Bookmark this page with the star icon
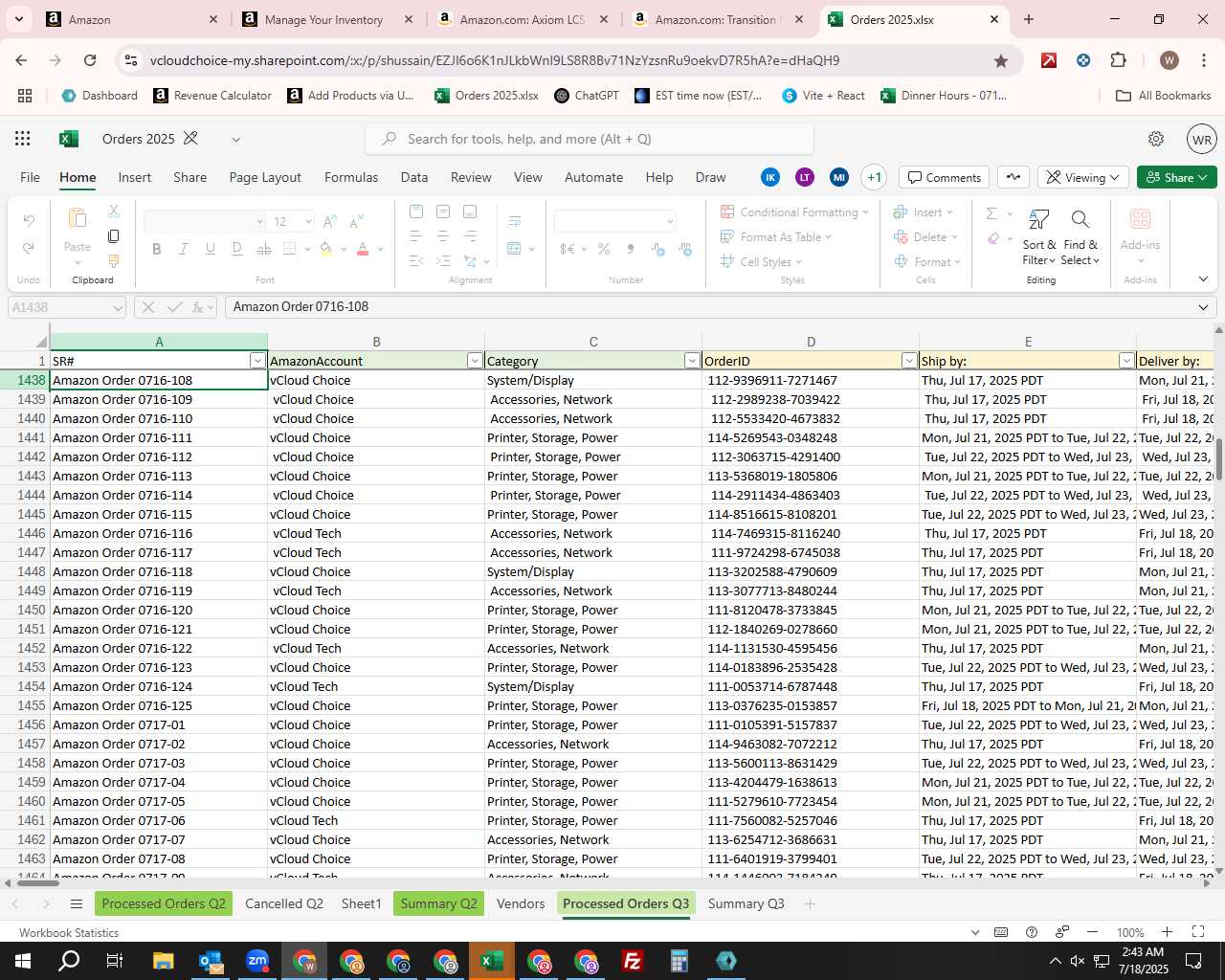 pos(1001,60)
